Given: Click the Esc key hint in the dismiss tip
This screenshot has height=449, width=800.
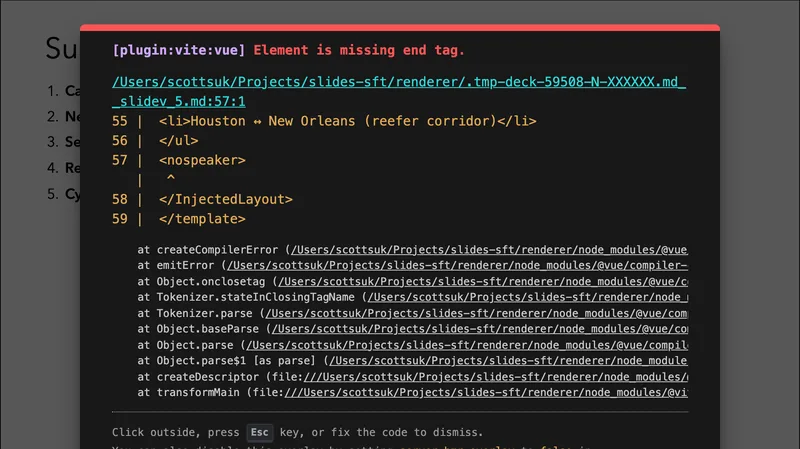Looking at the screenshot, I should coord(260,433).
